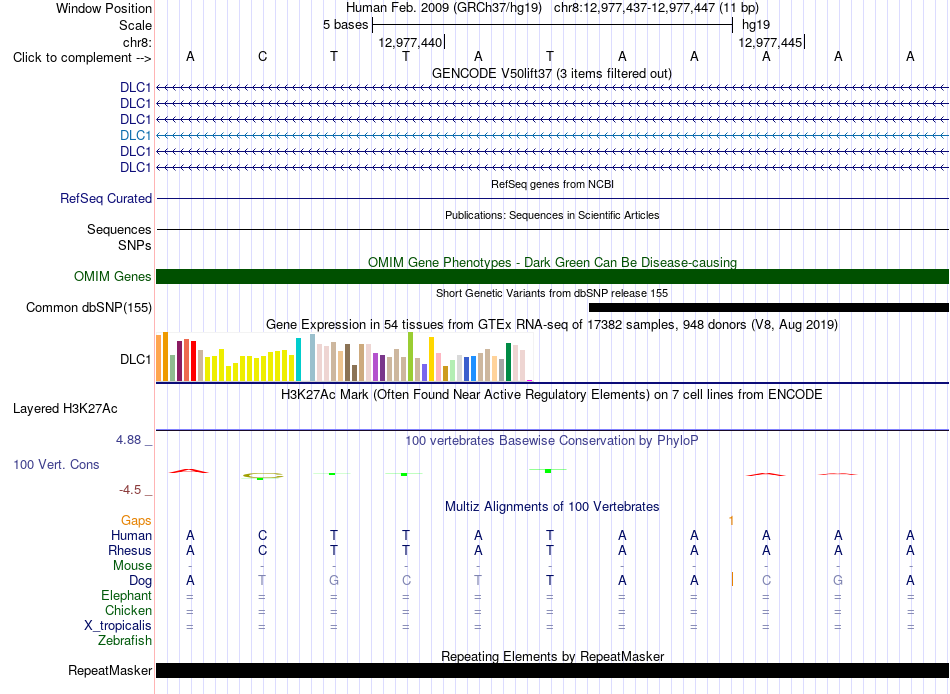Click the 'Sequences' track label
The width and height of the screenshot is (950, 694).
(119, 229)
